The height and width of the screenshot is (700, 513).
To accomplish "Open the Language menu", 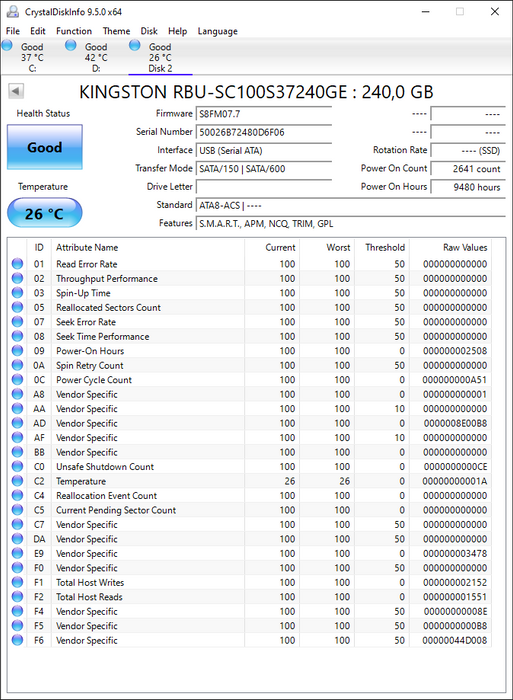I will [217, 31].
